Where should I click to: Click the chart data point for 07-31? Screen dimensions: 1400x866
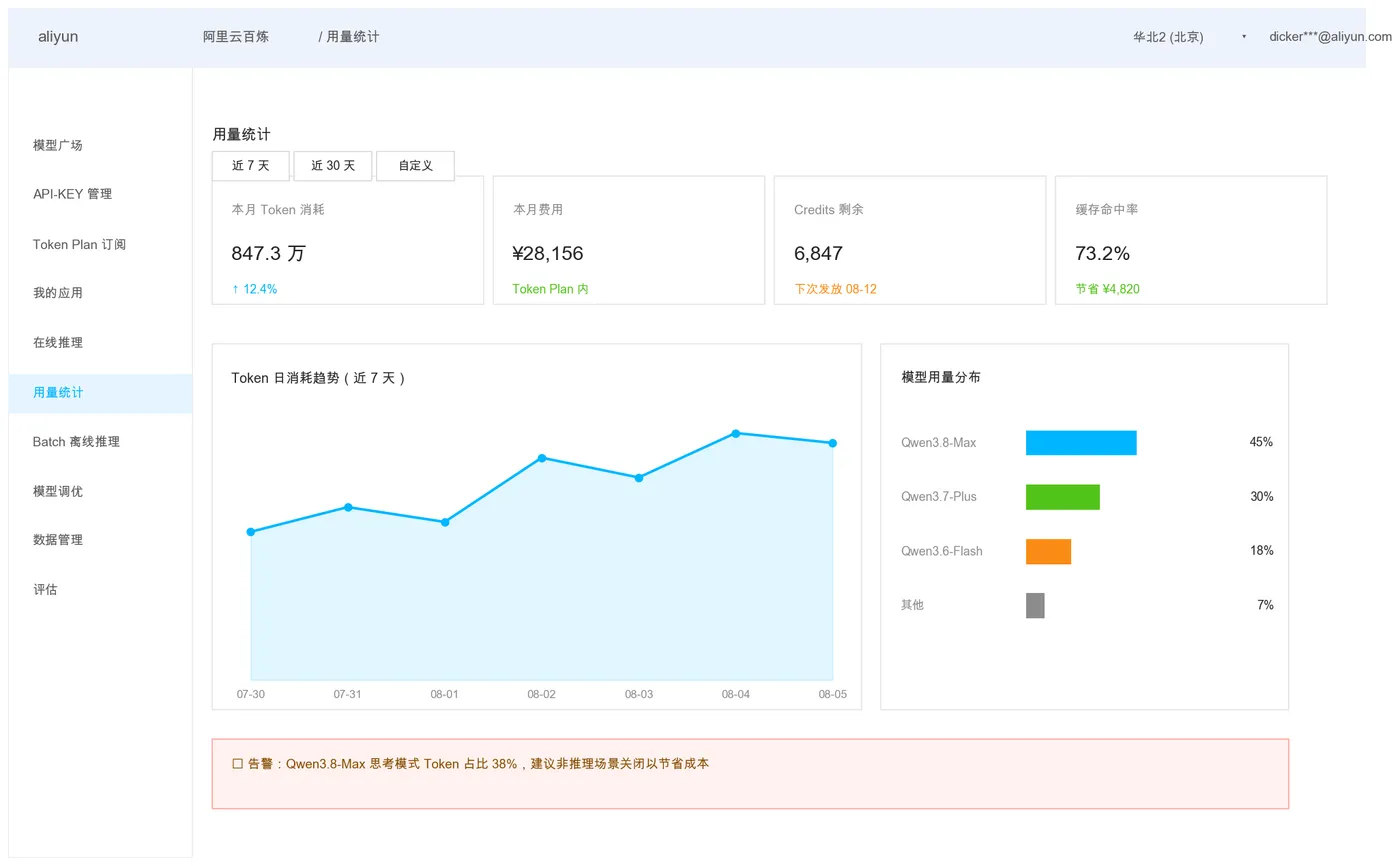coord(348,507)
